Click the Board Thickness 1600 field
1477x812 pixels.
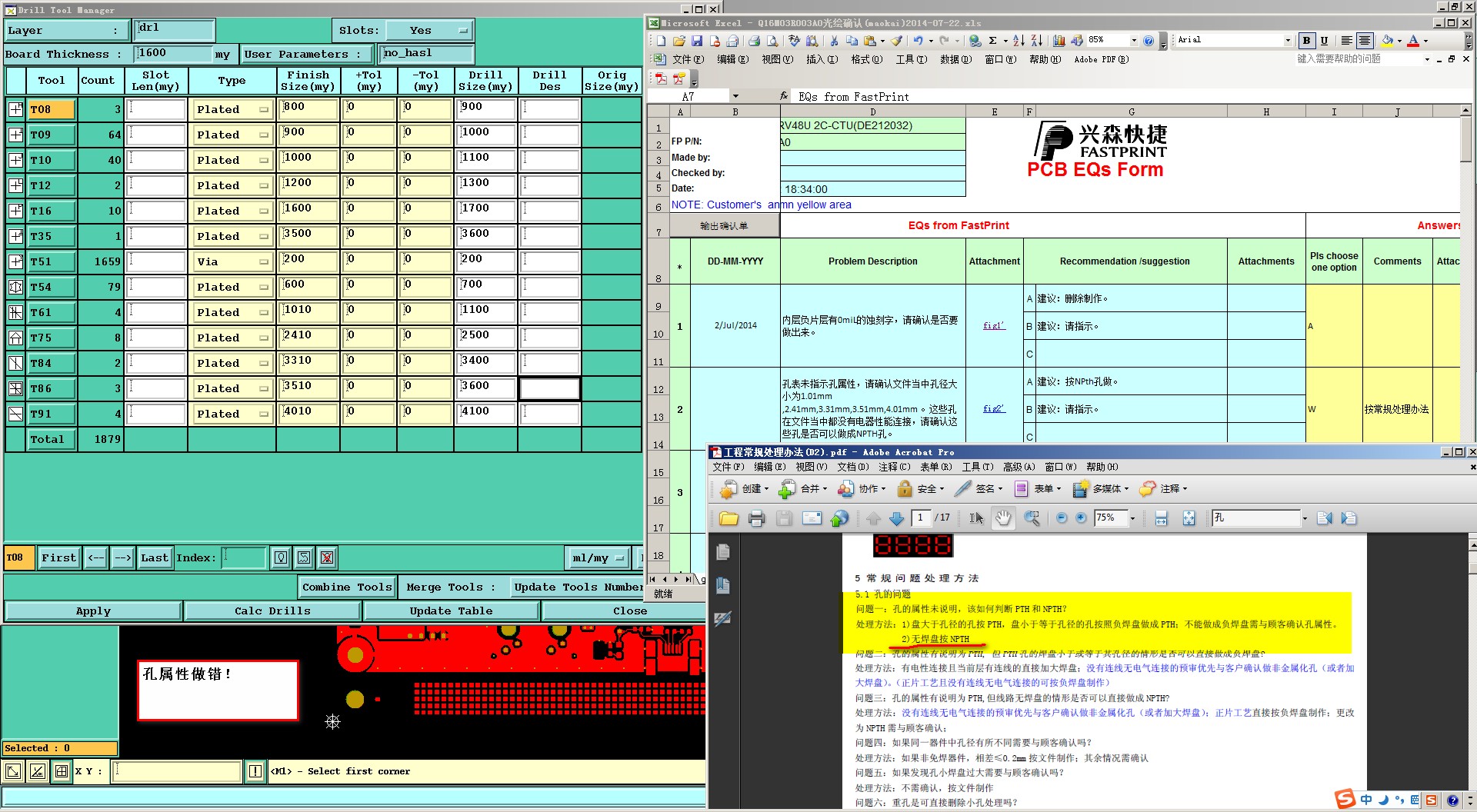(173, 53)
